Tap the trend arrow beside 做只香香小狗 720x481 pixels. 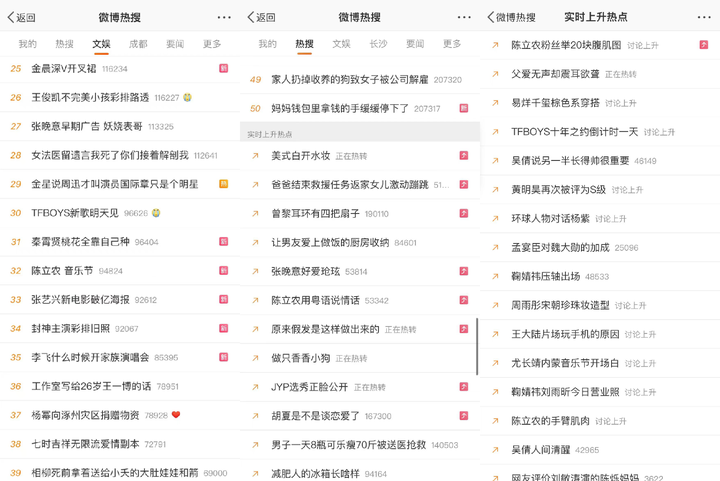pyautogui.click(x=255, y=358)
